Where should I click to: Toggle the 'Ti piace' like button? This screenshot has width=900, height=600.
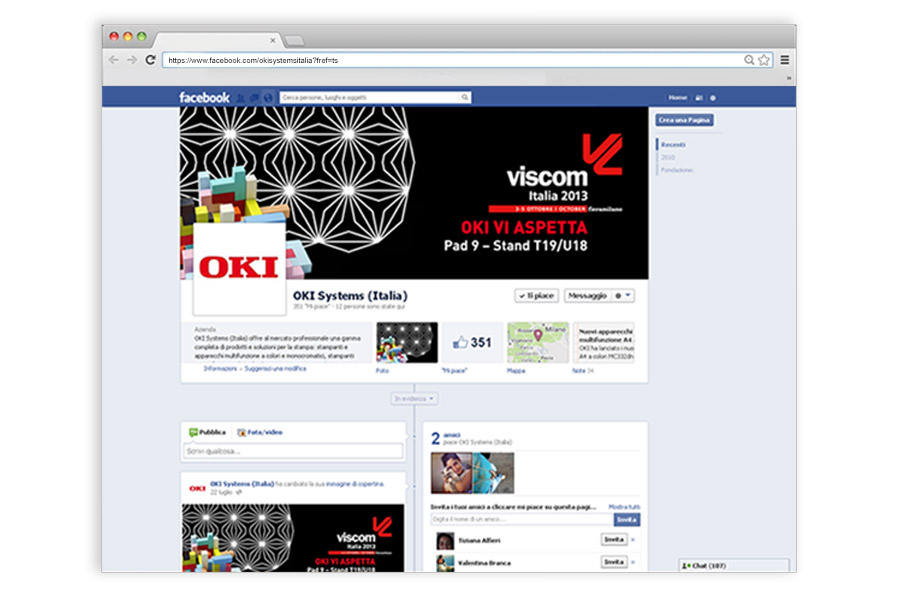[x=537, y=296]
